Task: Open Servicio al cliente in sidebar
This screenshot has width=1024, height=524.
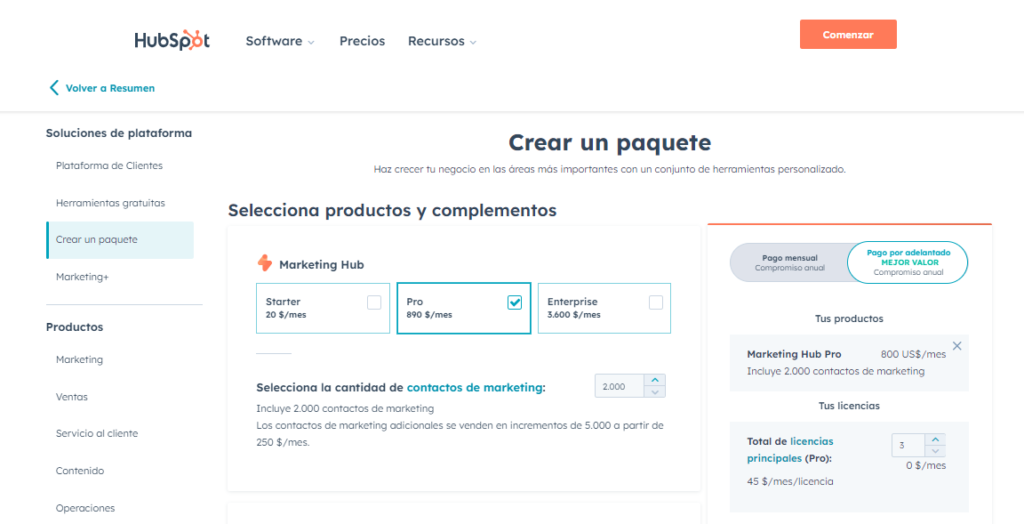Action: [x=97, y=434]
